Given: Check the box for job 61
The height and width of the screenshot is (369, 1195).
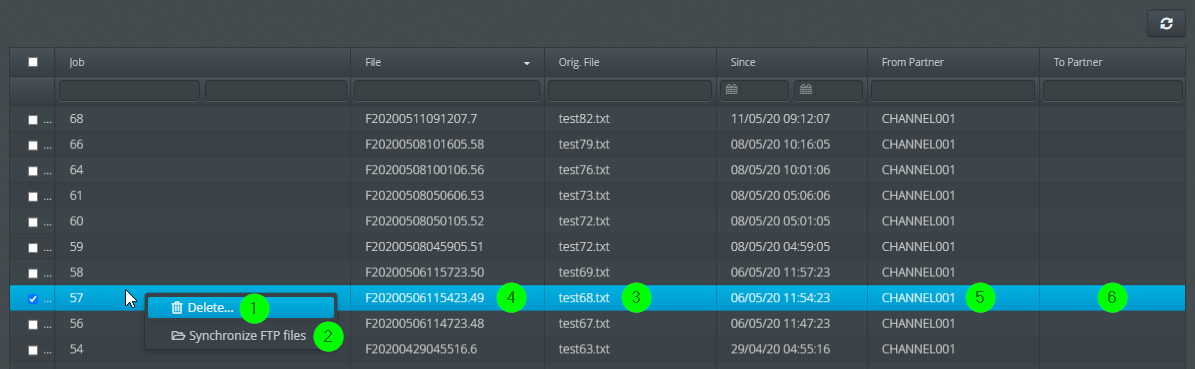Looking at the screenshot, I should coord(33,196).
